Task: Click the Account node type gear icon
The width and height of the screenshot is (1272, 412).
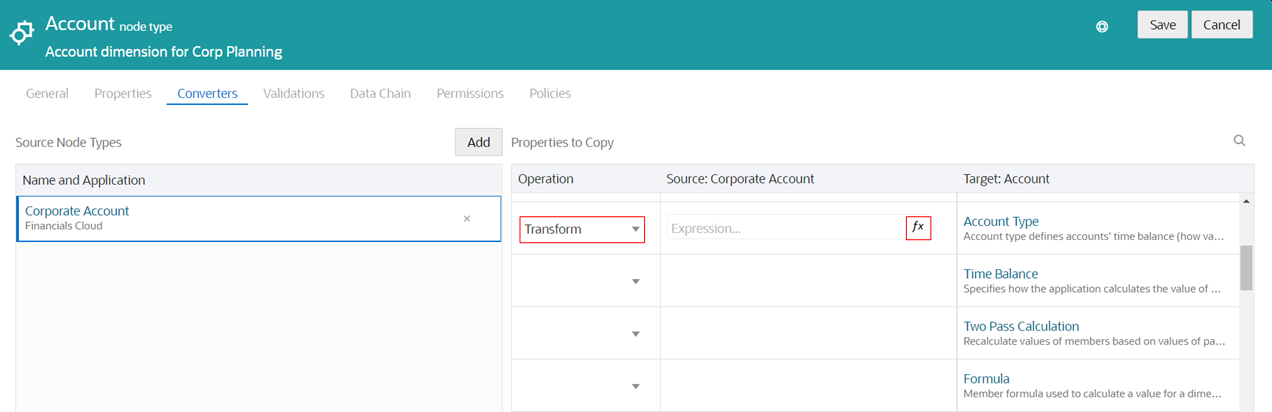Action: coord(21,34)
